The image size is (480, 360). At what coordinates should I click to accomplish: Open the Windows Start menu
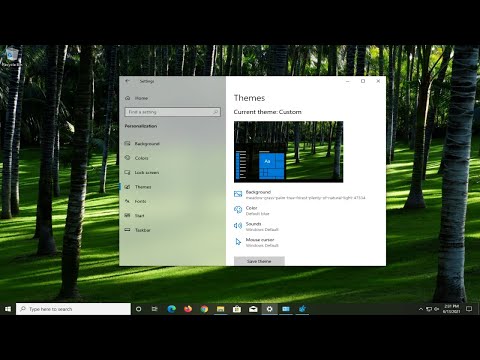[x=8, y=309]
